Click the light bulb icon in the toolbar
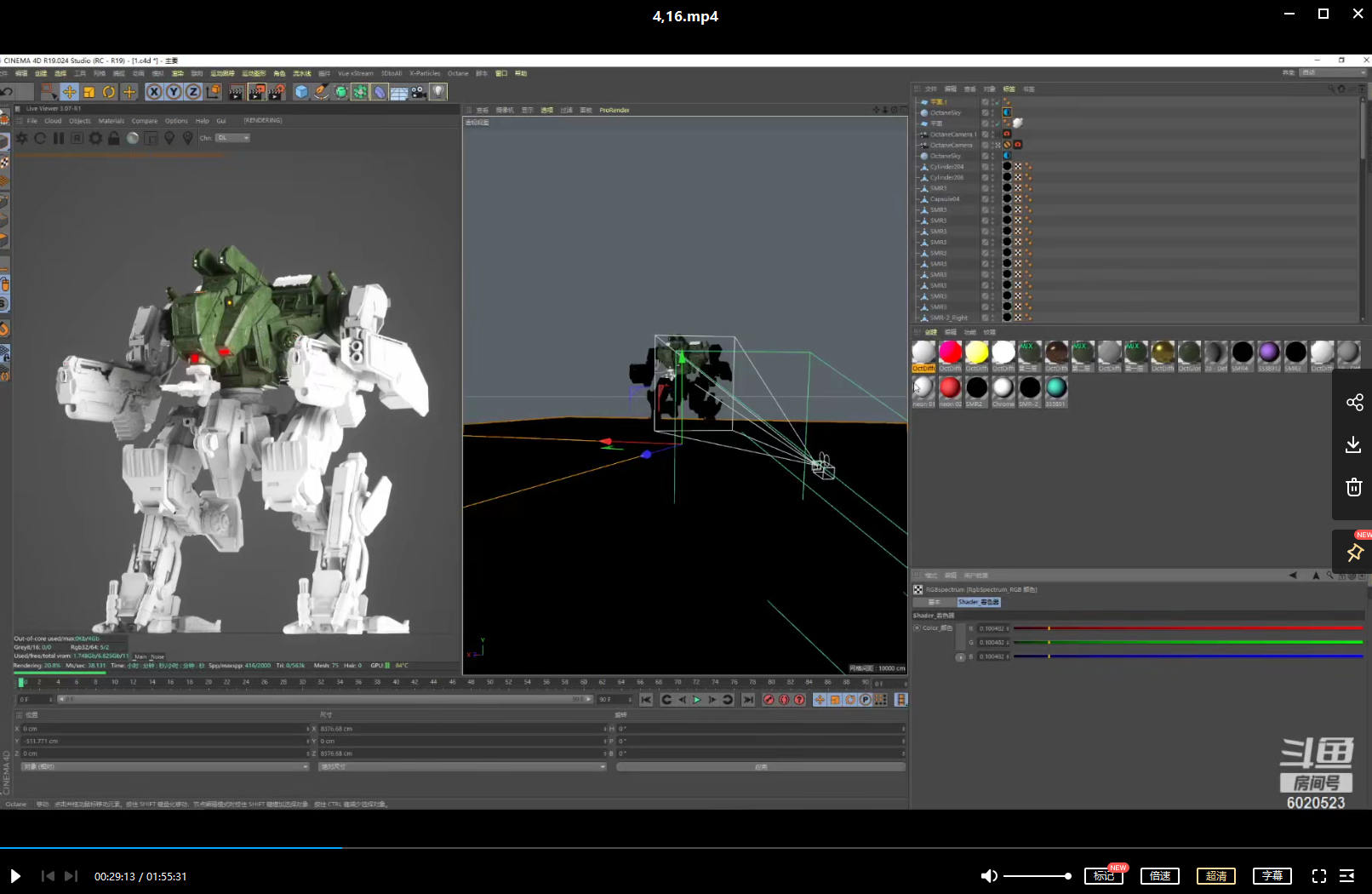Screen dimensions: 1372x894 tap(438, 92)
